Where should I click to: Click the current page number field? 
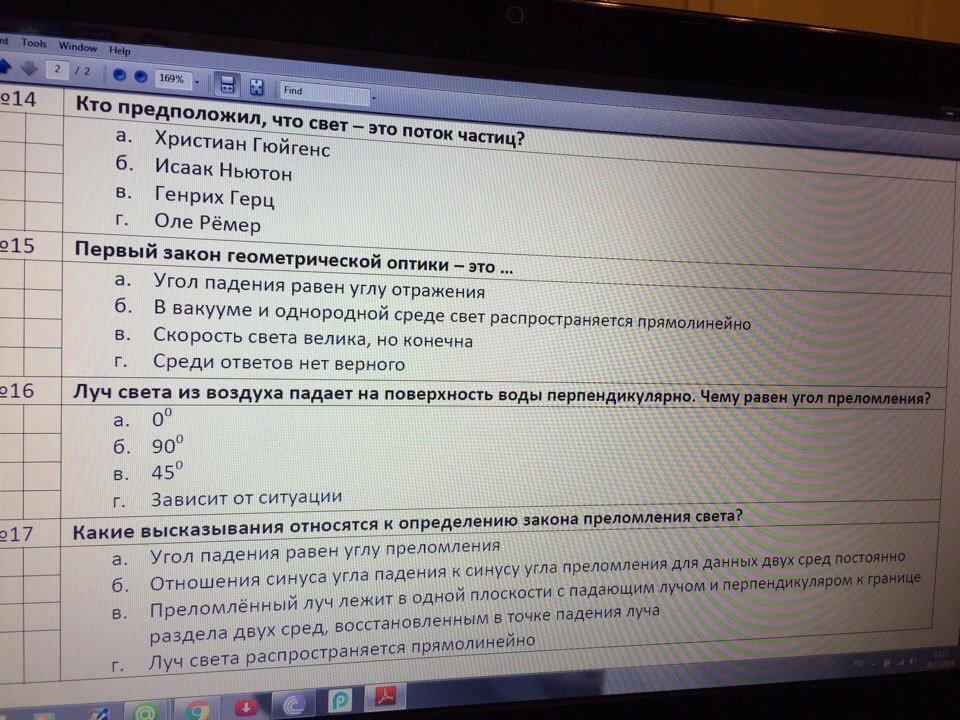click(x=58, y=70)
